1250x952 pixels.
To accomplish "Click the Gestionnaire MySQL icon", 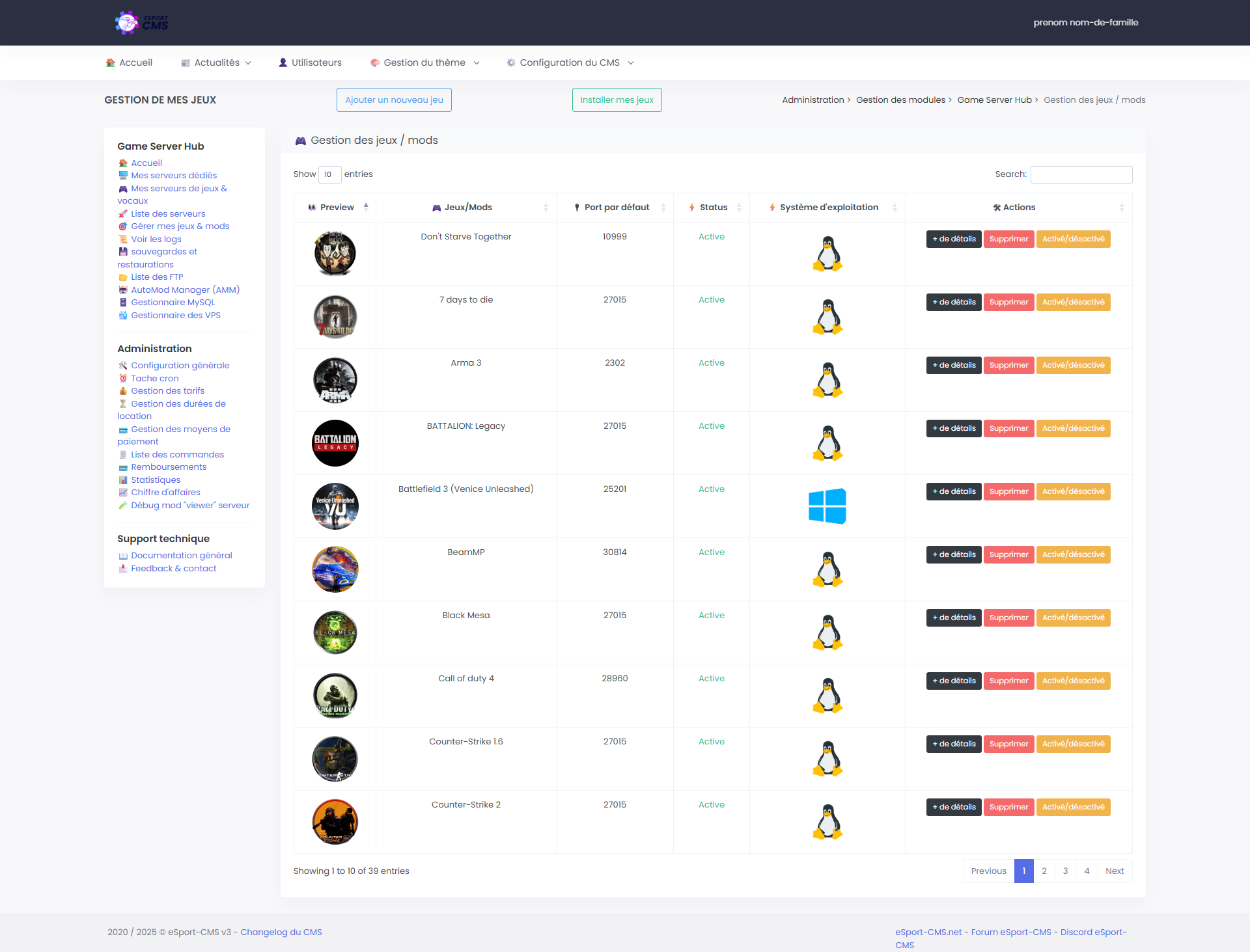I will [x=123, y=303].
